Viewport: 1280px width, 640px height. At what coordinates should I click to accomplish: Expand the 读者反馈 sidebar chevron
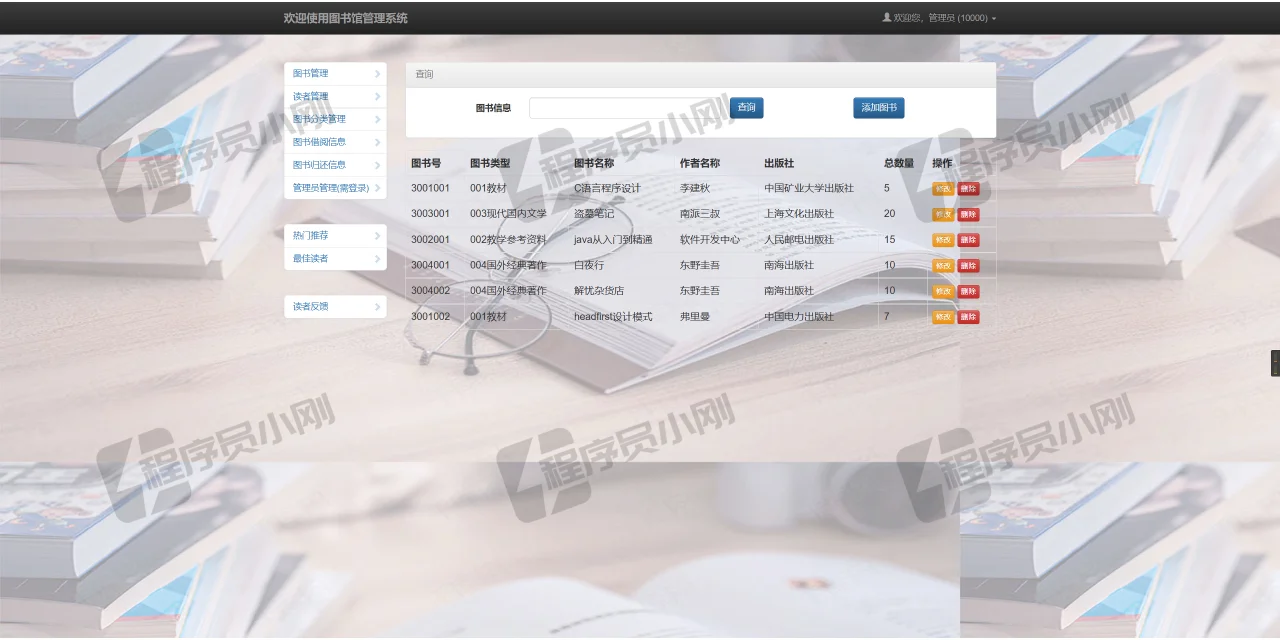click(377, 306)
